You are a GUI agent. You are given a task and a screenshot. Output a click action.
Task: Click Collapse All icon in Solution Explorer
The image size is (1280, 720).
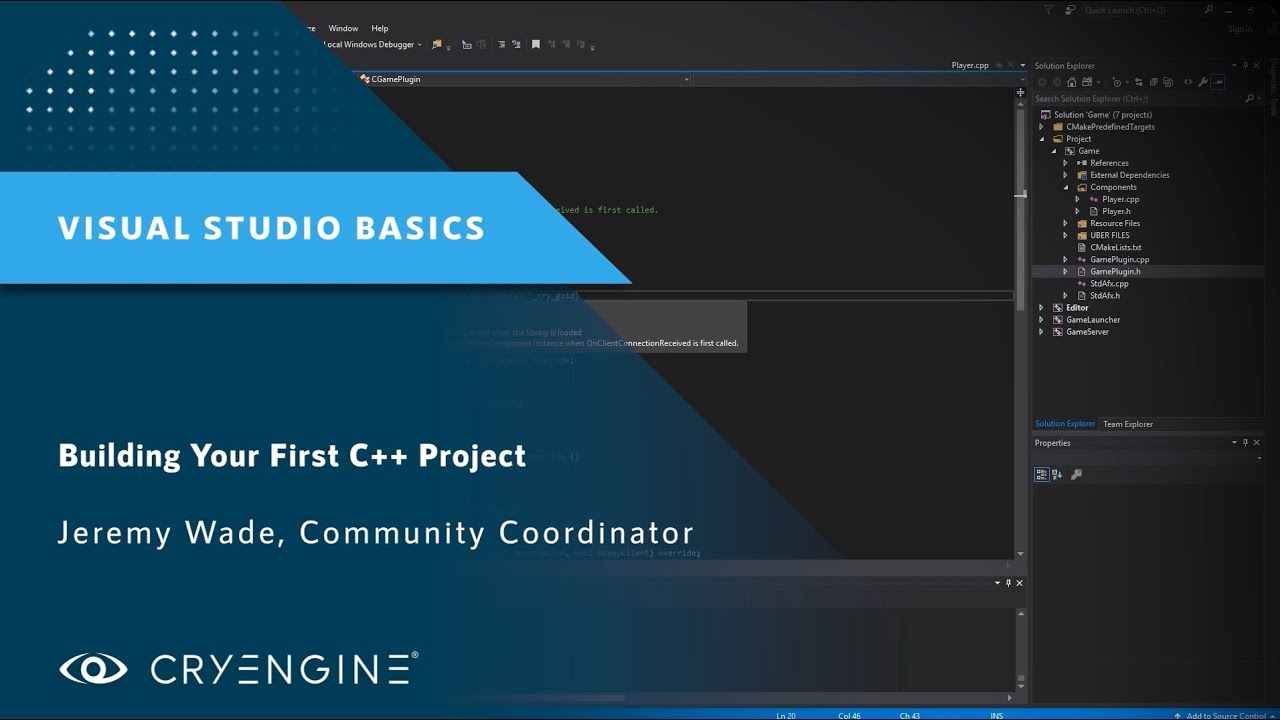pyautogui.click(x=1154, y=82)
